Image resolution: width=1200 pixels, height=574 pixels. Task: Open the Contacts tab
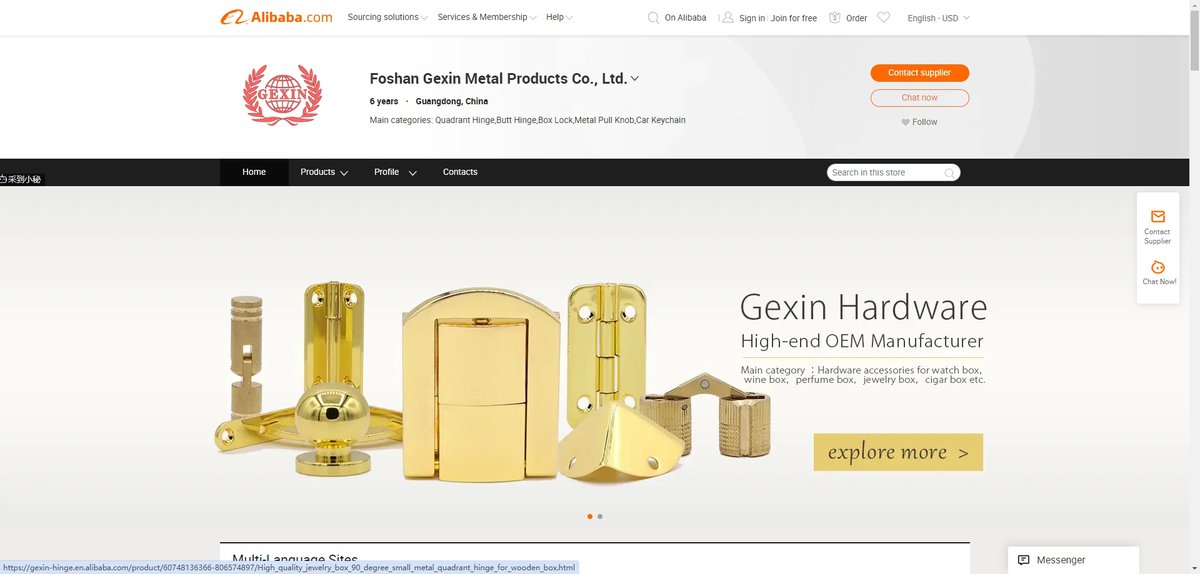pyautogui.click(x=460, y=172)
